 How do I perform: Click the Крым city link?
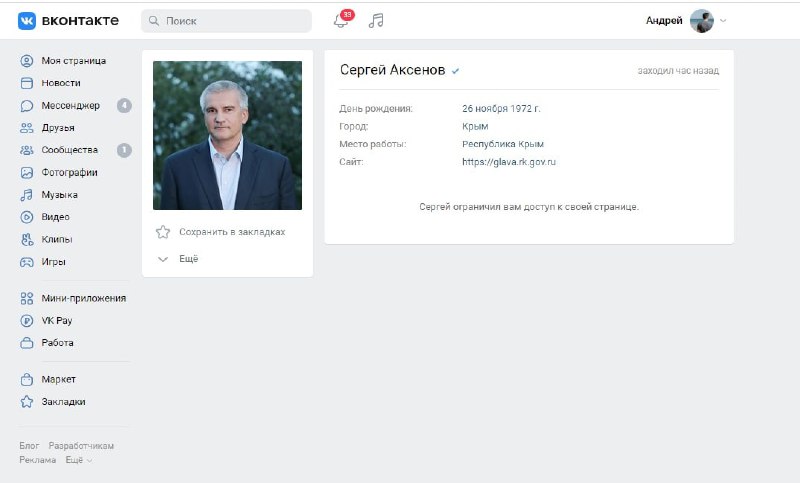click(x=475, y=126)
